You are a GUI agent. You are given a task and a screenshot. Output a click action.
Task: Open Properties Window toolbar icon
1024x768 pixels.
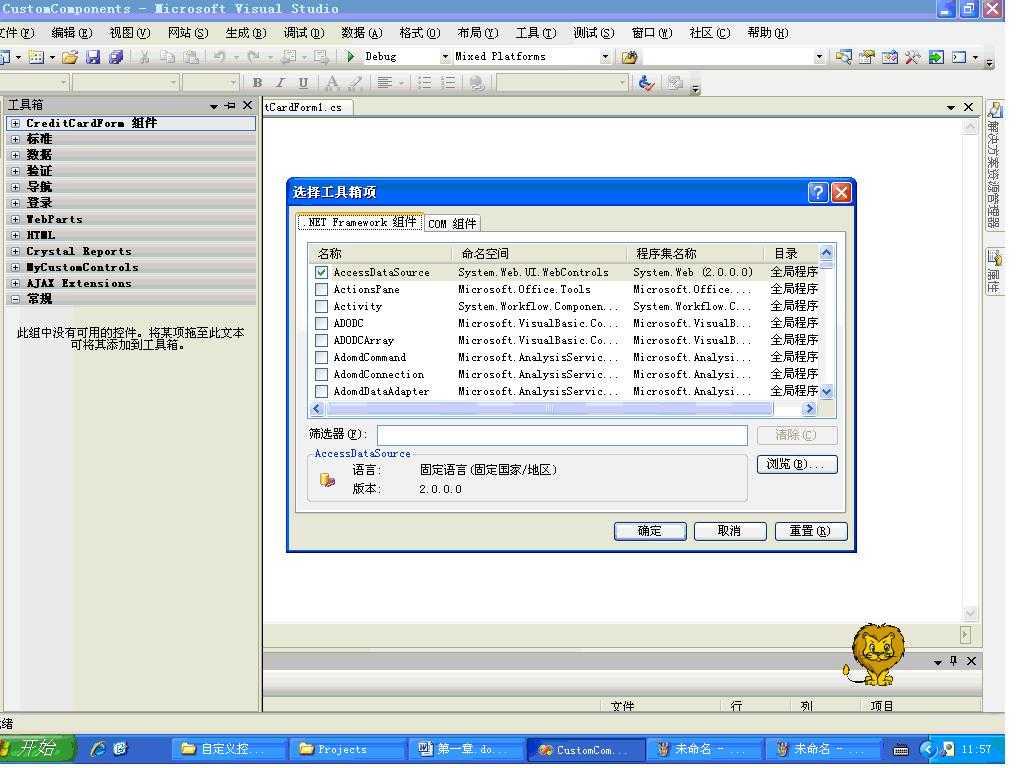867,57
